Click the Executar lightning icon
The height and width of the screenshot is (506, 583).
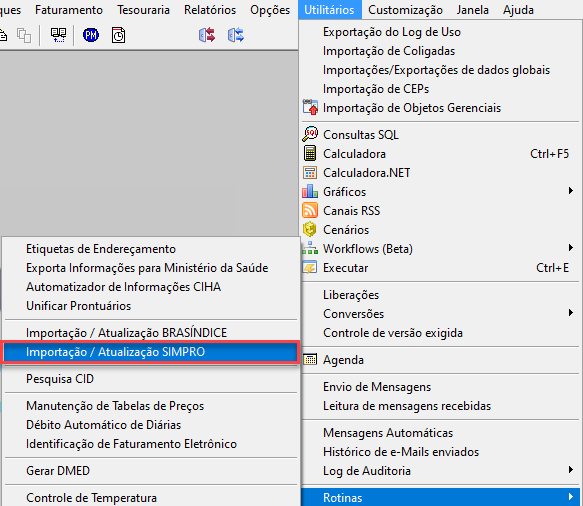pos(310,267)
